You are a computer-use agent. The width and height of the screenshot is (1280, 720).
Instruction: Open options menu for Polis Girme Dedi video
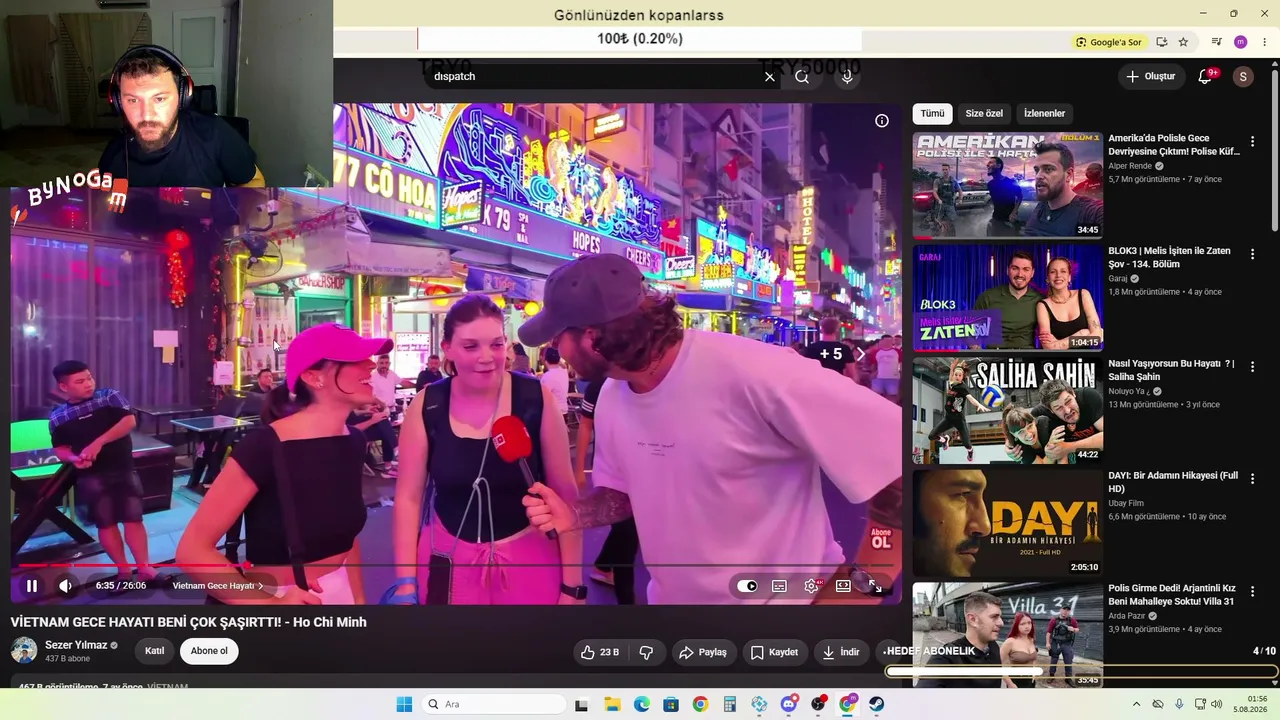(1252, 592)
